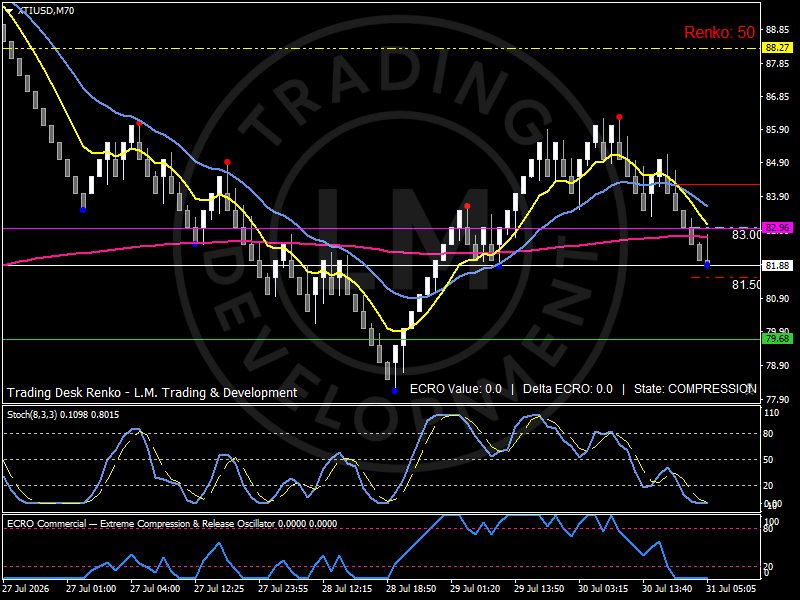Click the 30 Jul 03:15 time label
800x600 pixels.
tap(603, 588)
